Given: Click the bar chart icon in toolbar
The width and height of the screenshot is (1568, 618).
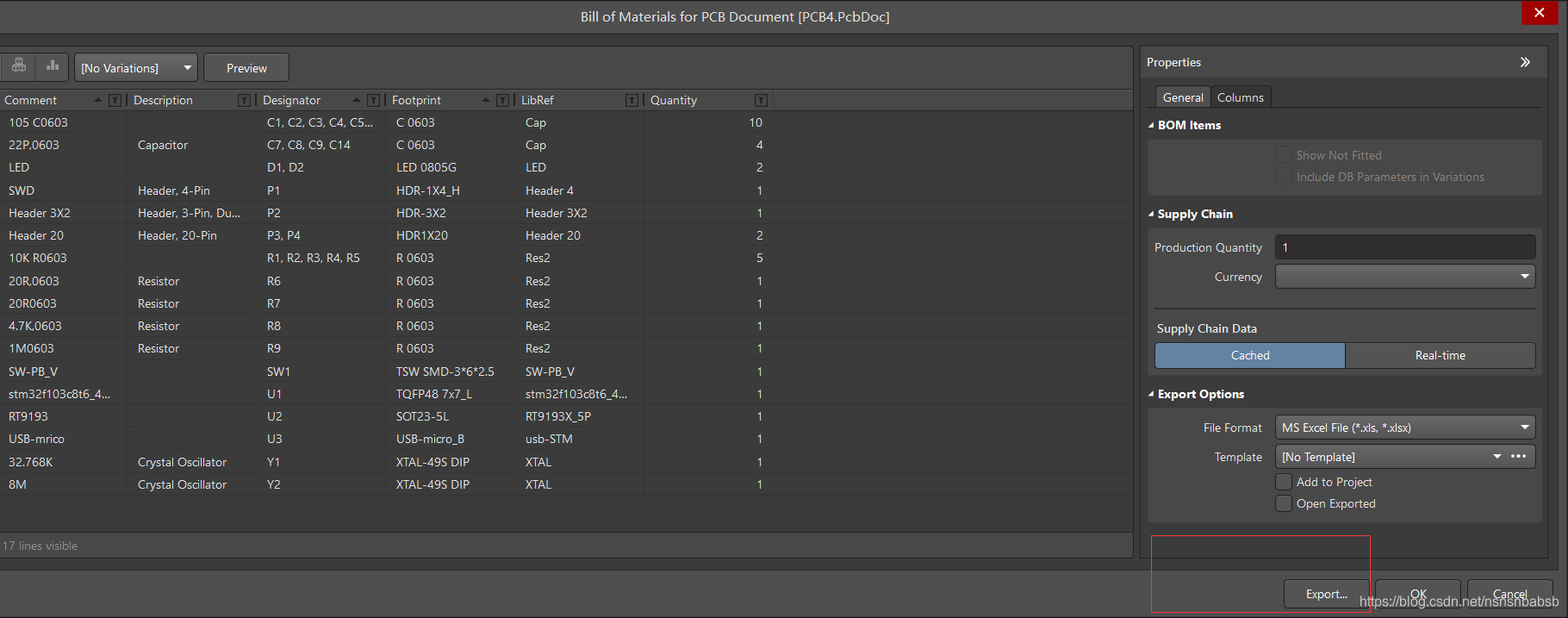Looking at the screenshot, I should tap(53, 66).
